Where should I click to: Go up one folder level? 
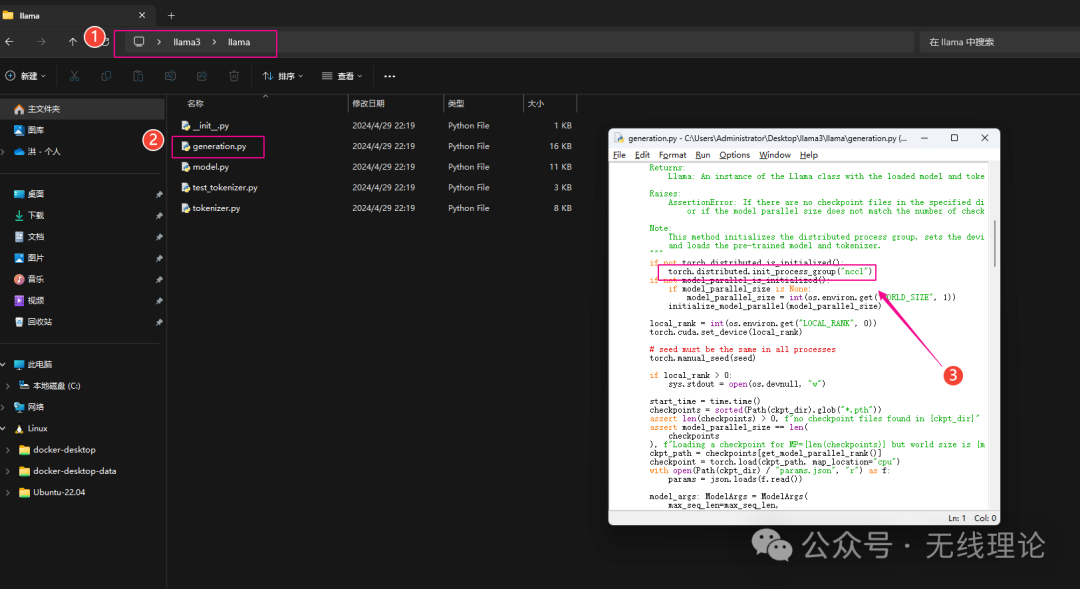(72, 42)
